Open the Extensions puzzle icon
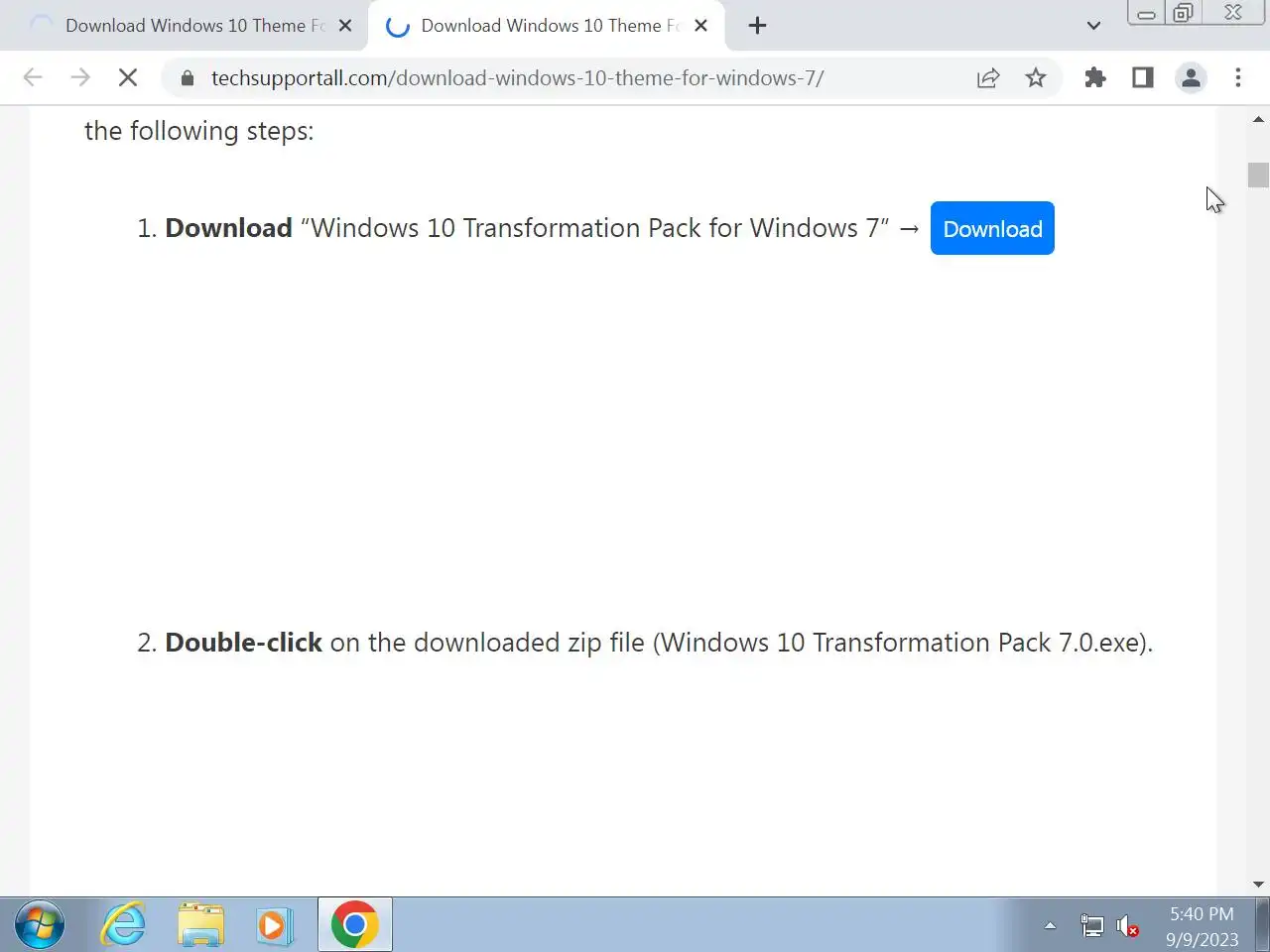 pyautogui.click(x=1095, y=77)
